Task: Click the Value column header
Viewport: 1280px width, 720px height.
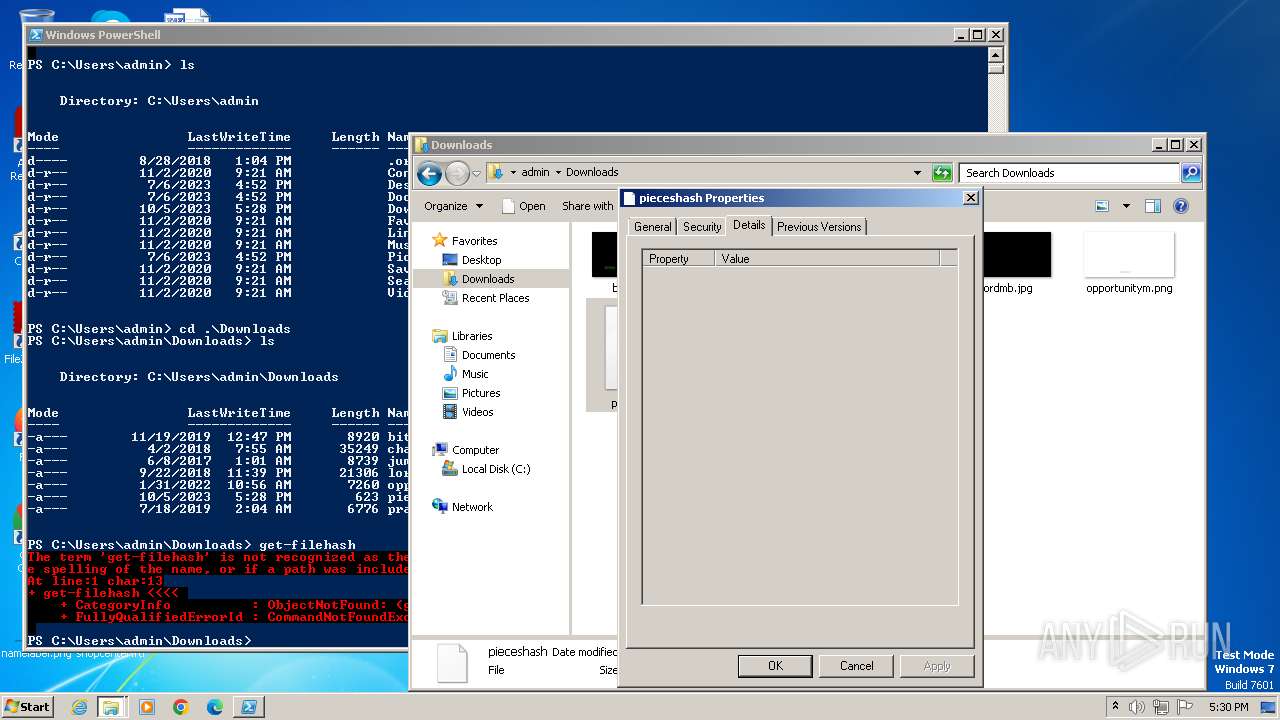Action: pos(827,259)
